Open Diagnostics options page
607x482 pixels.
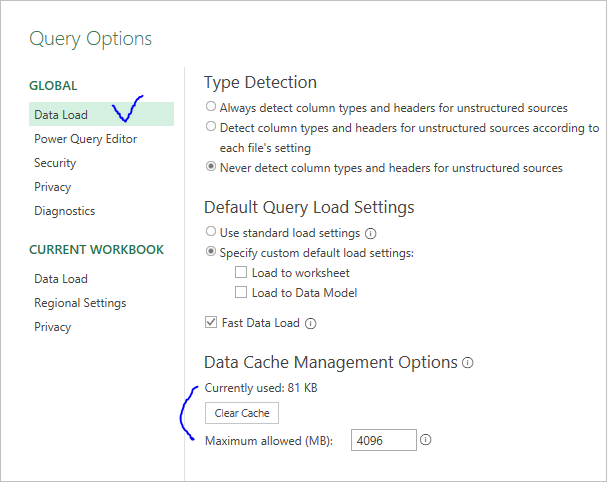[64, 211]
